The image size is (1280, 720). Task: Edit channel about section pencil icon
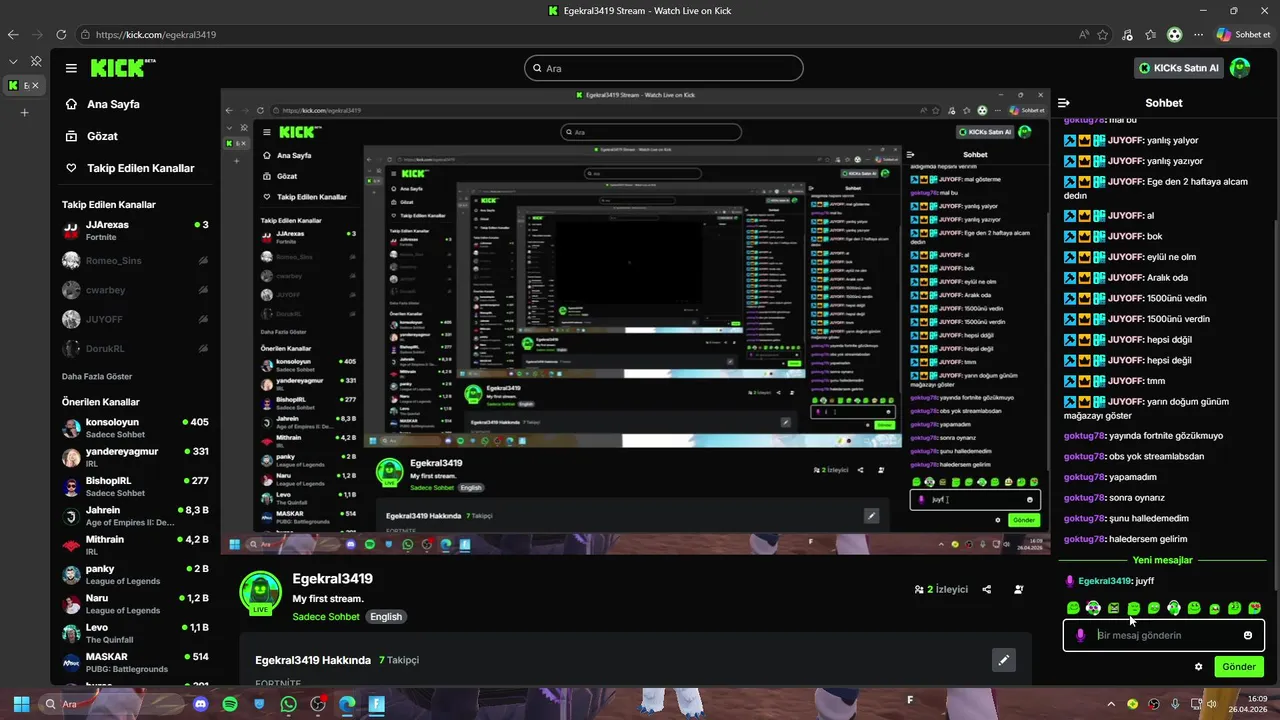pyautogui.click(x=1003, y=660)
